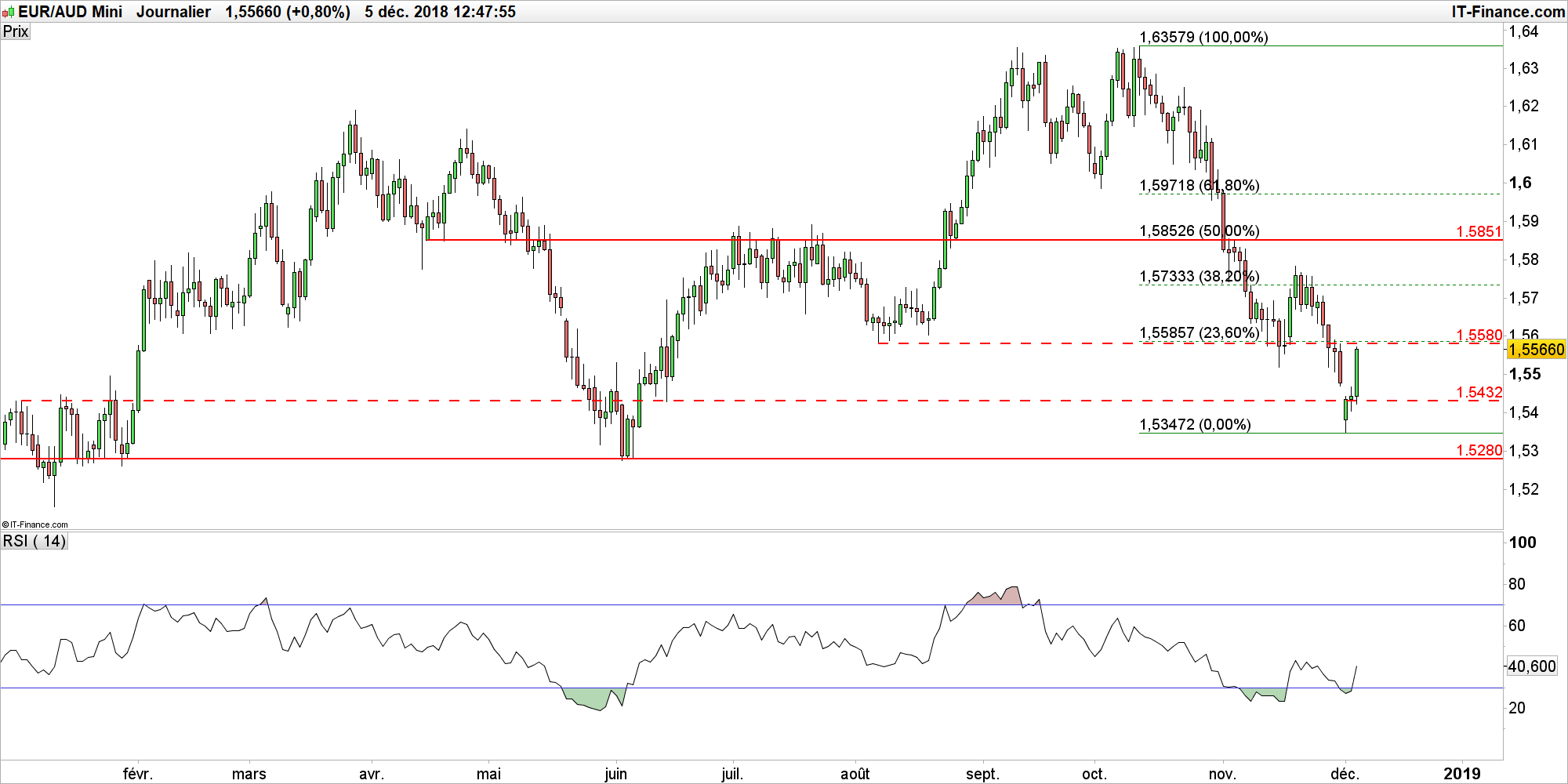Open the RSI (14) indicator label
This screenshot has width=1568, height=784.
(x=34, y=541)
